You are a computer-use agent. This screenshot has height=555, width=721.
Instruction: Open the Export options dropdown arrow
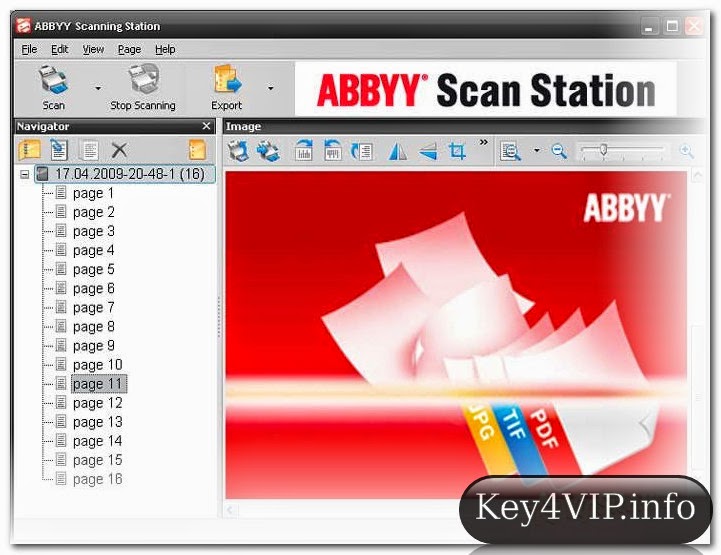pyautogui.click(x=270, y=88)
